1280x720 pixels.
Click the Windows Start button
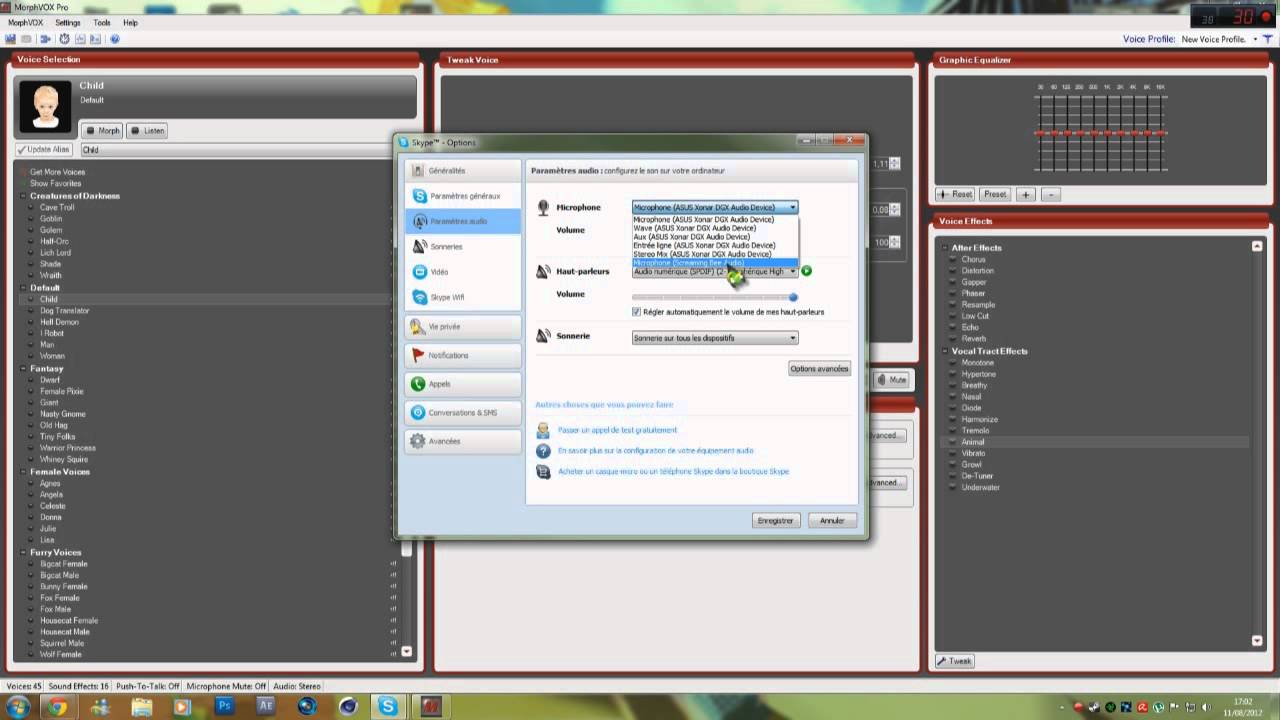pyautogui.click(x=17, y=706)
